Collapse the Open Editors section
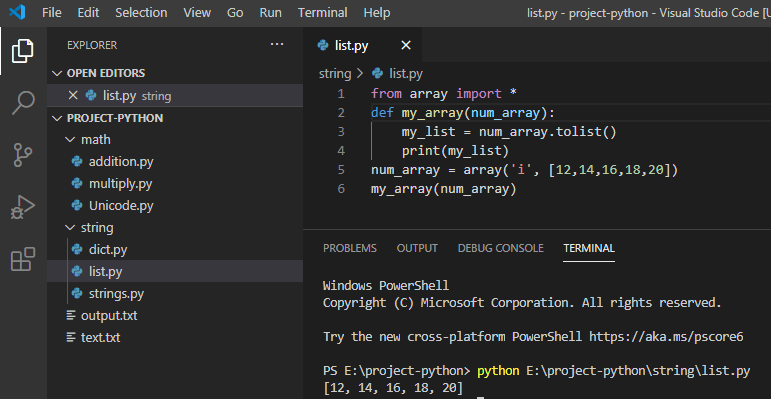 click(x=57, y=73)
